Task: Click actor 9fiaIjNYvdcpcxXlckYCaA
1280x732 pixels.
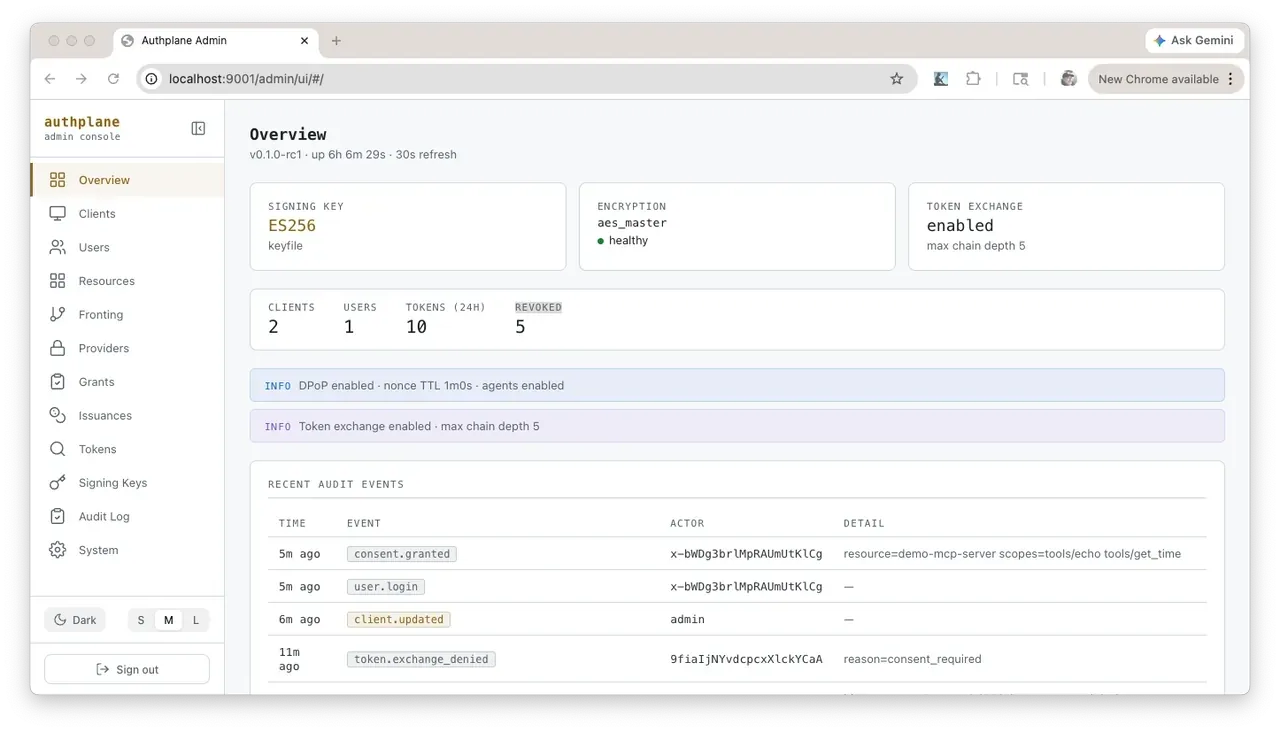Action: [746, 659]
